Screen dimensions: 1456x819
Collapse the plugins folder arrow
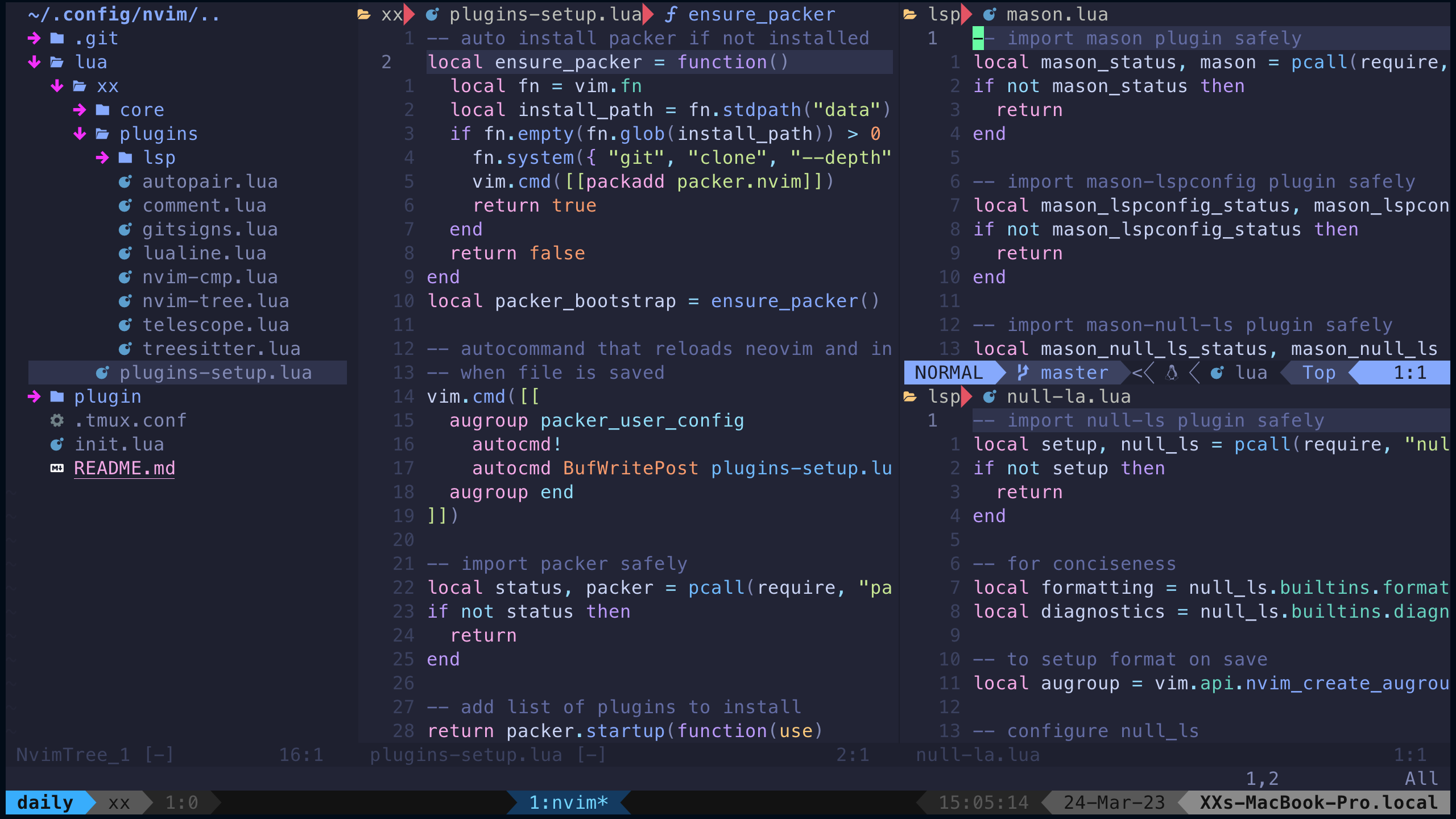(80, 134)
